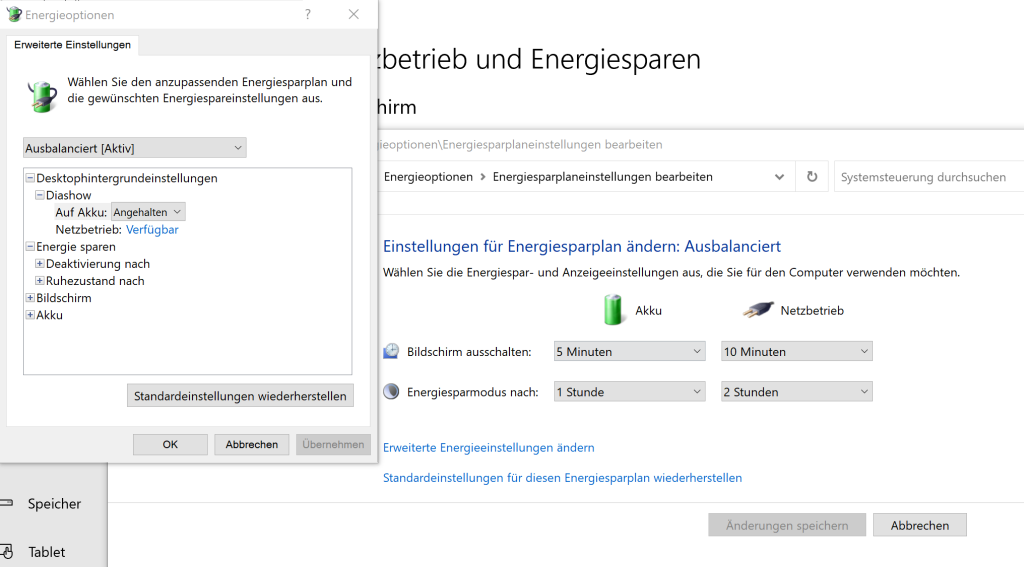1024x567 pixels.
Task: Click the Bildschirm ausschalten monitor clock icon
Action: (391, 351)
